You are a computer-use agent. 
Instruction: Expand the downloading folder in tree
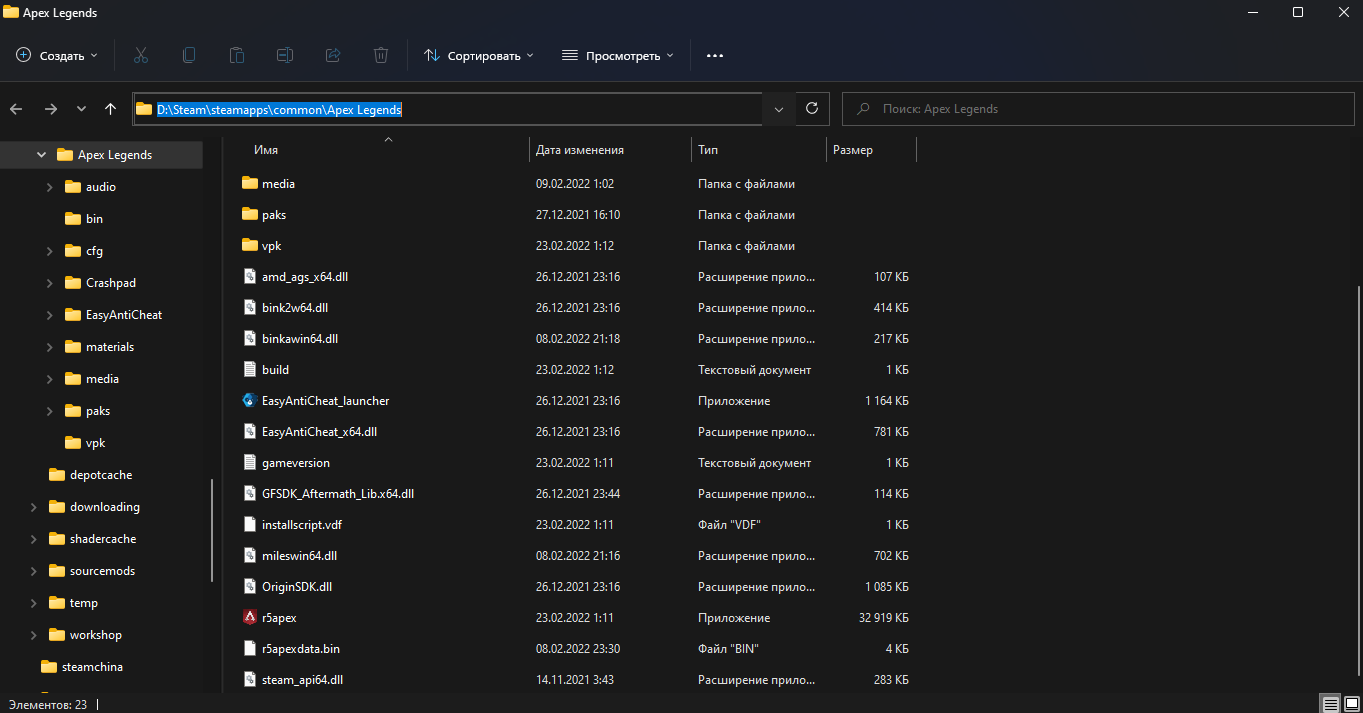pos(34,507)
